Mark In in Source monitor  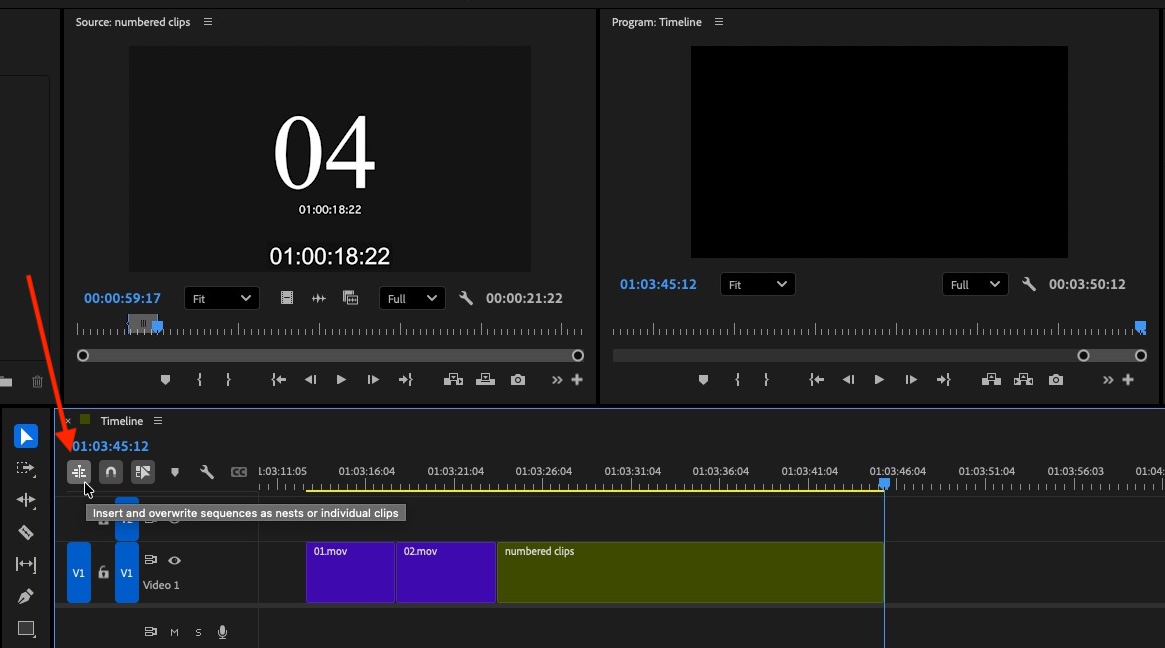(x=199, y=380)
